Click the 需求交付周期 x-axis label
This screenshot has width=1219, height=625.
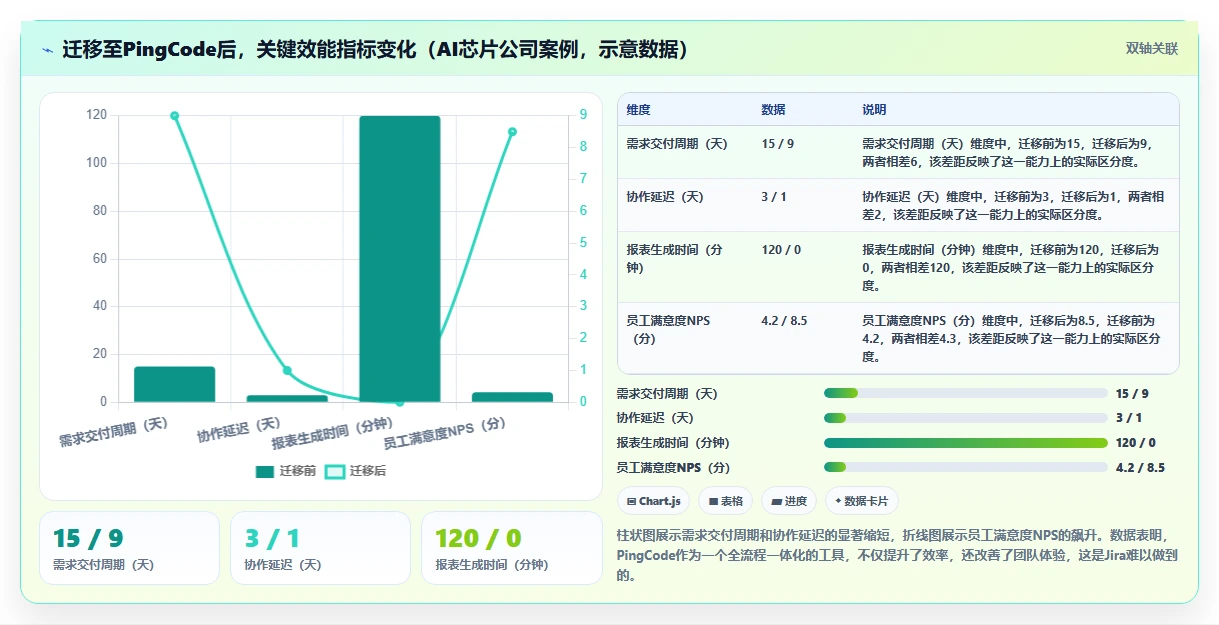(x=113, y=432)
